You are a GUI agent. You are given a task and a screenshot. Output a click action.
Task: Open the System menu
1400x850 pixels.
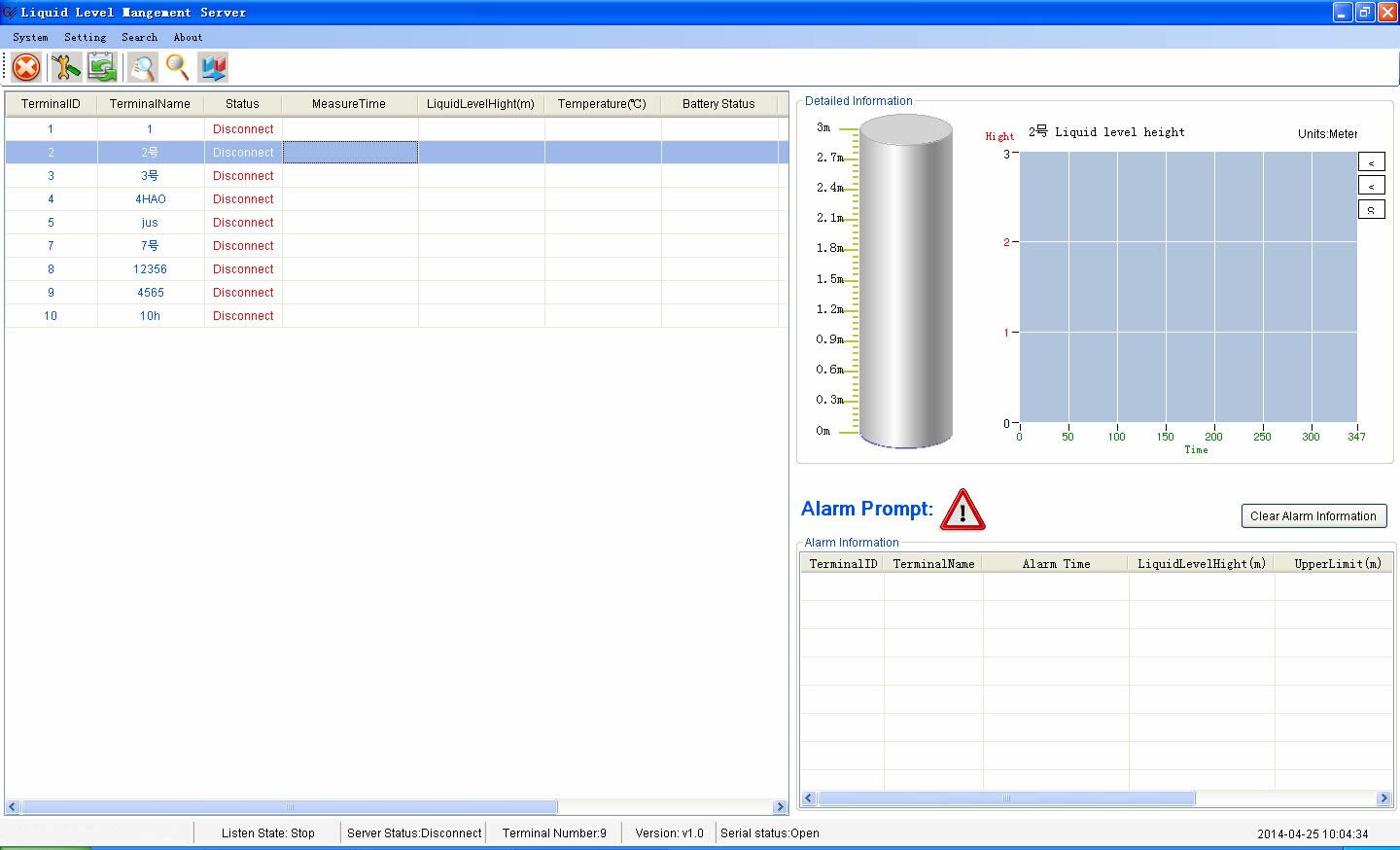30,37
